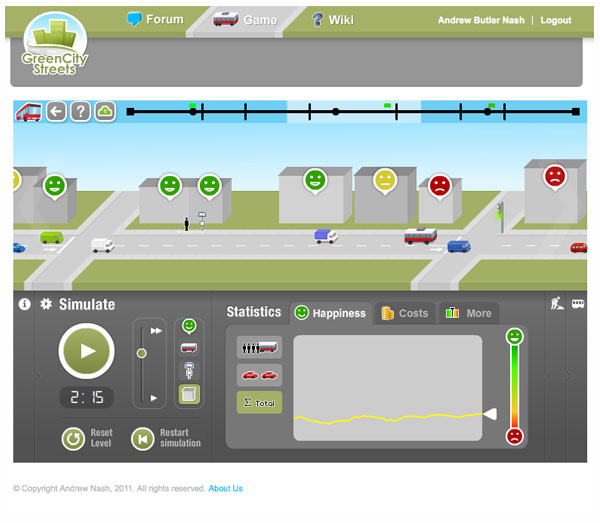Switch to the Game tab
This screenshot has height=523, width=600.
(x=245, y=19)
